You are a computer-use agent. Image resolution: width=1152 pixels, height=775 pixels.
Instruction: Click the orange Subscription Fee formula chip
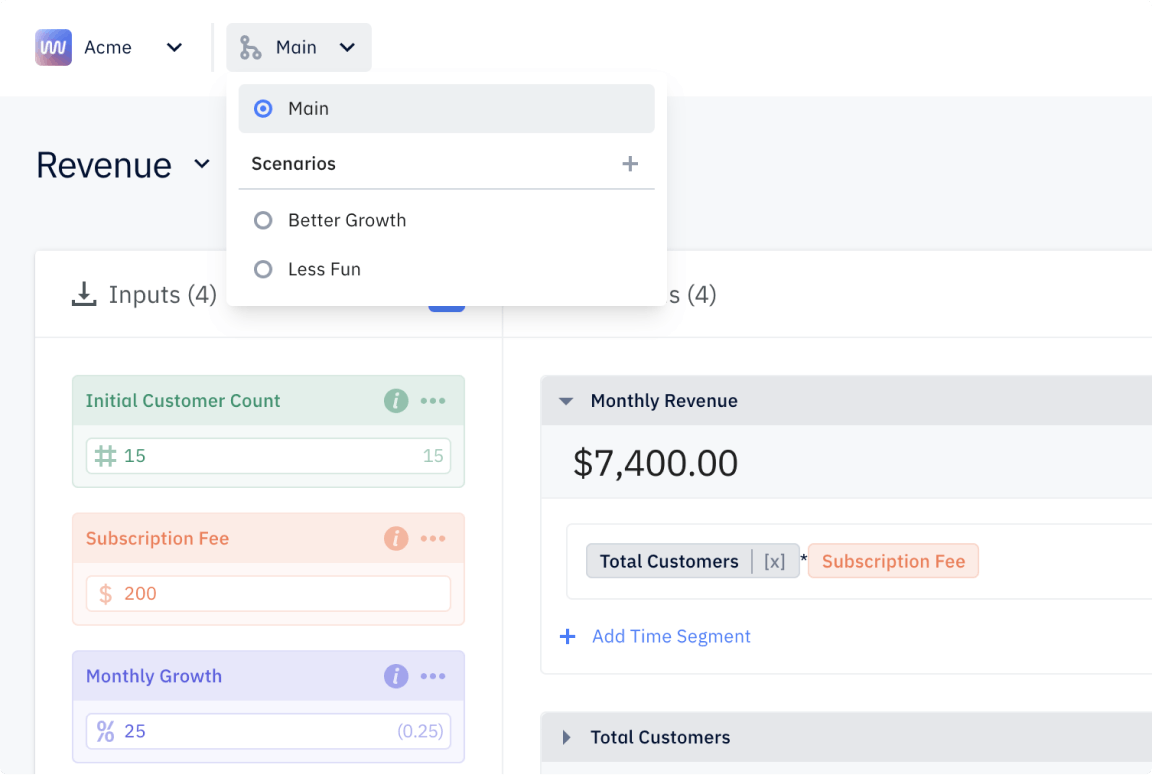(893, 561)
